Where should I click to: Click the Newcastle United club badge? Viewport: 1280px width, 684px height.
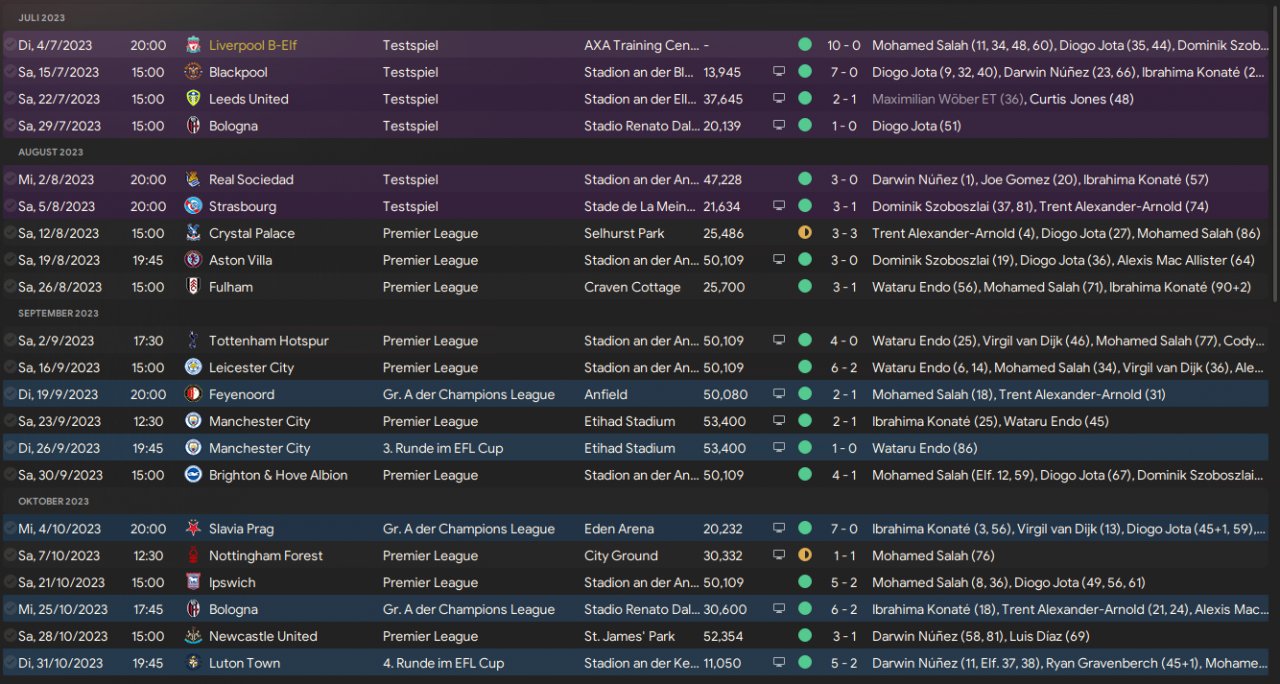(x=193, y=636)
